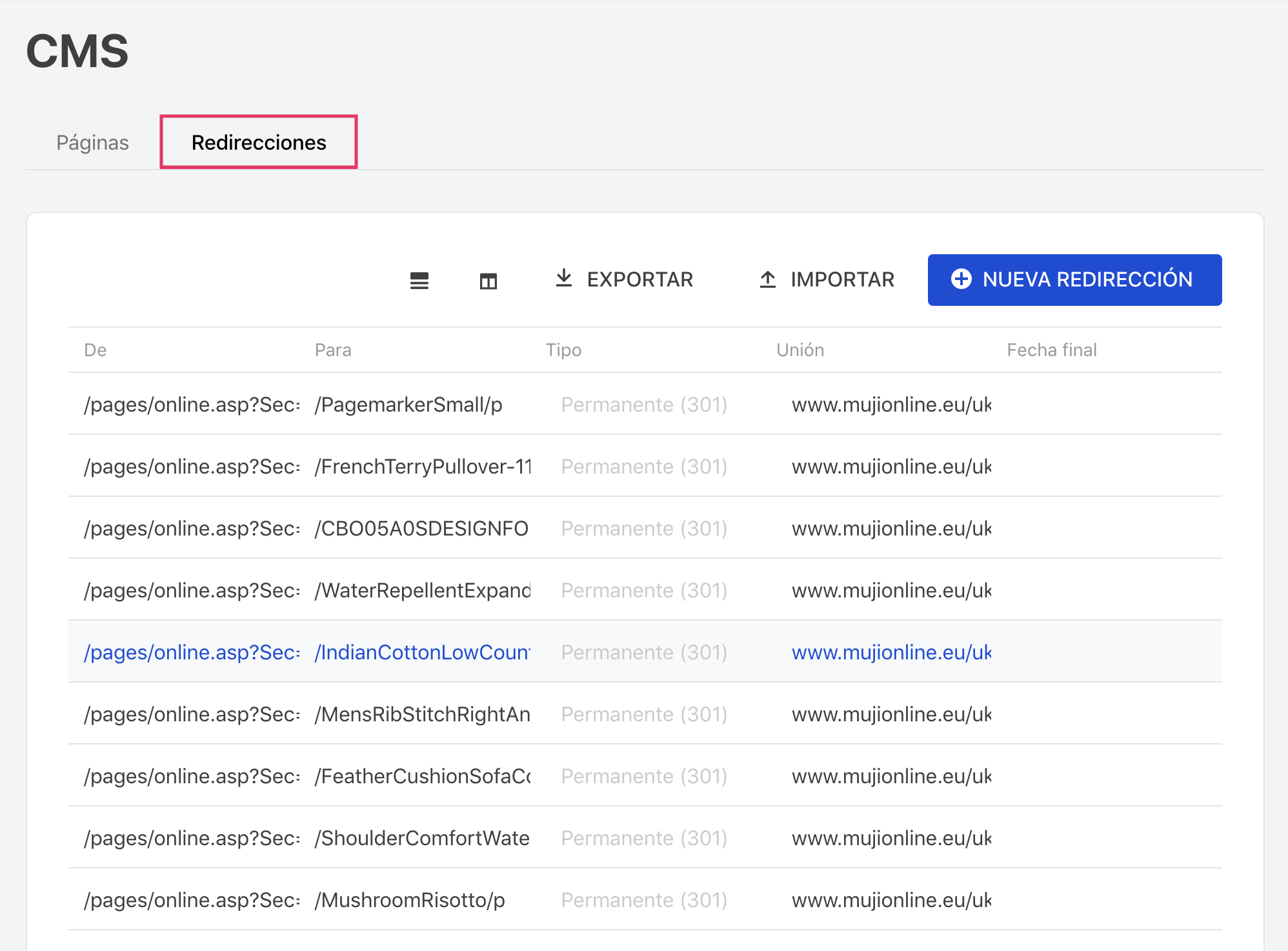This screenshot has height=951, width=1288.
Task: Click the Tipo column header
Action: pyautogui.click(x=563, y=350)
